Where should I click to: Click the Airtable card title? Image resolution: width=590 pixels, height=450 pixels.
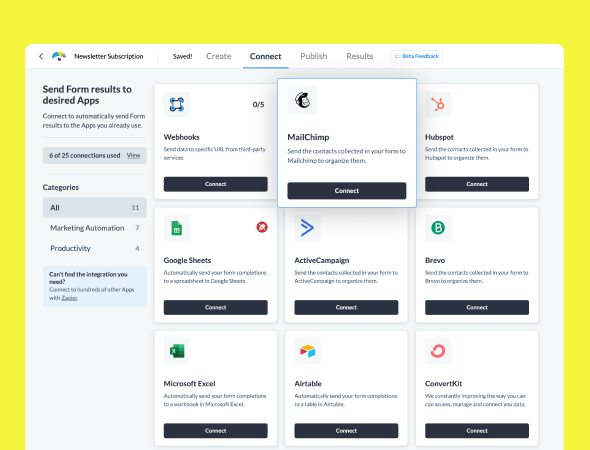tap(308, 384)
